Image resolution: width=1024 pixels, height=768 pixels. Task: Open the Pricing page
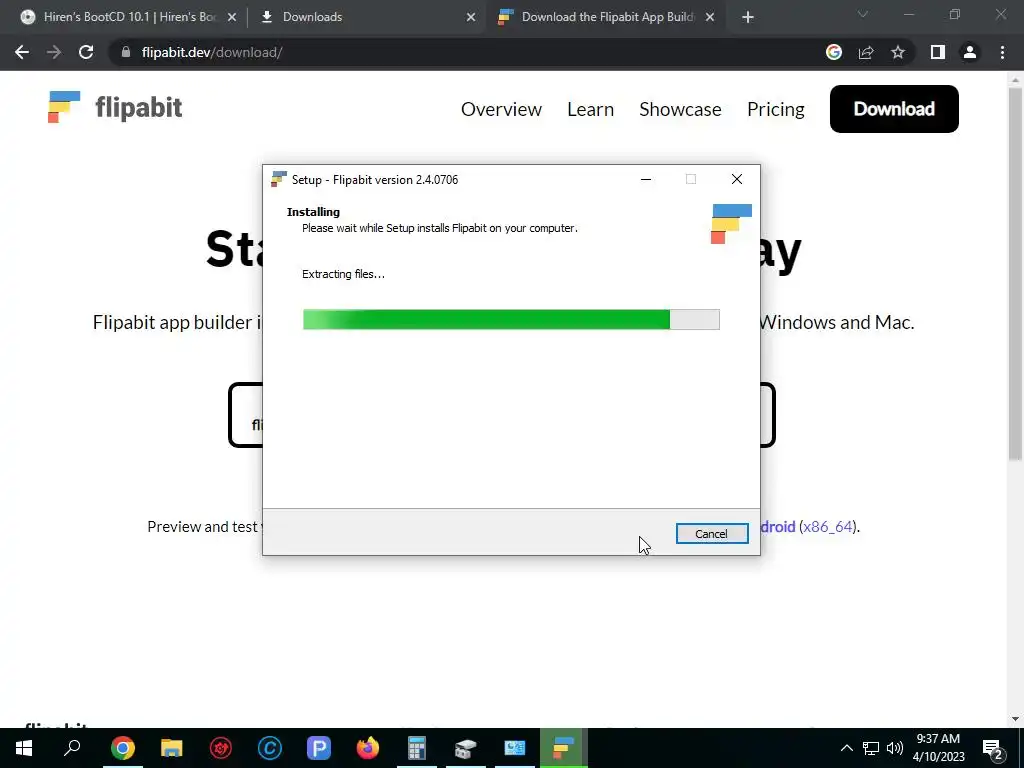point(775,109)
